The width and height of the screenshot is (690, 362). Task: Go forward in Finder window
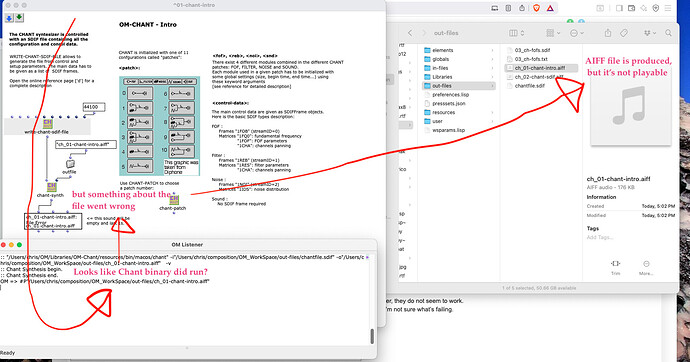pyautogui.click(x=424, y=33)
